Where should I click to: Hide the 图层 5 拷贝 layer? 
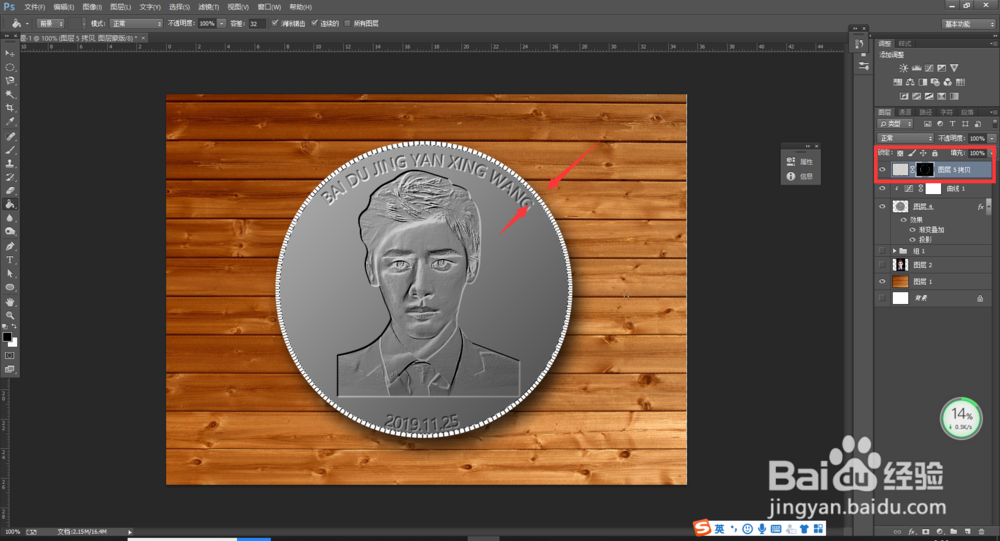pos(883,170)
